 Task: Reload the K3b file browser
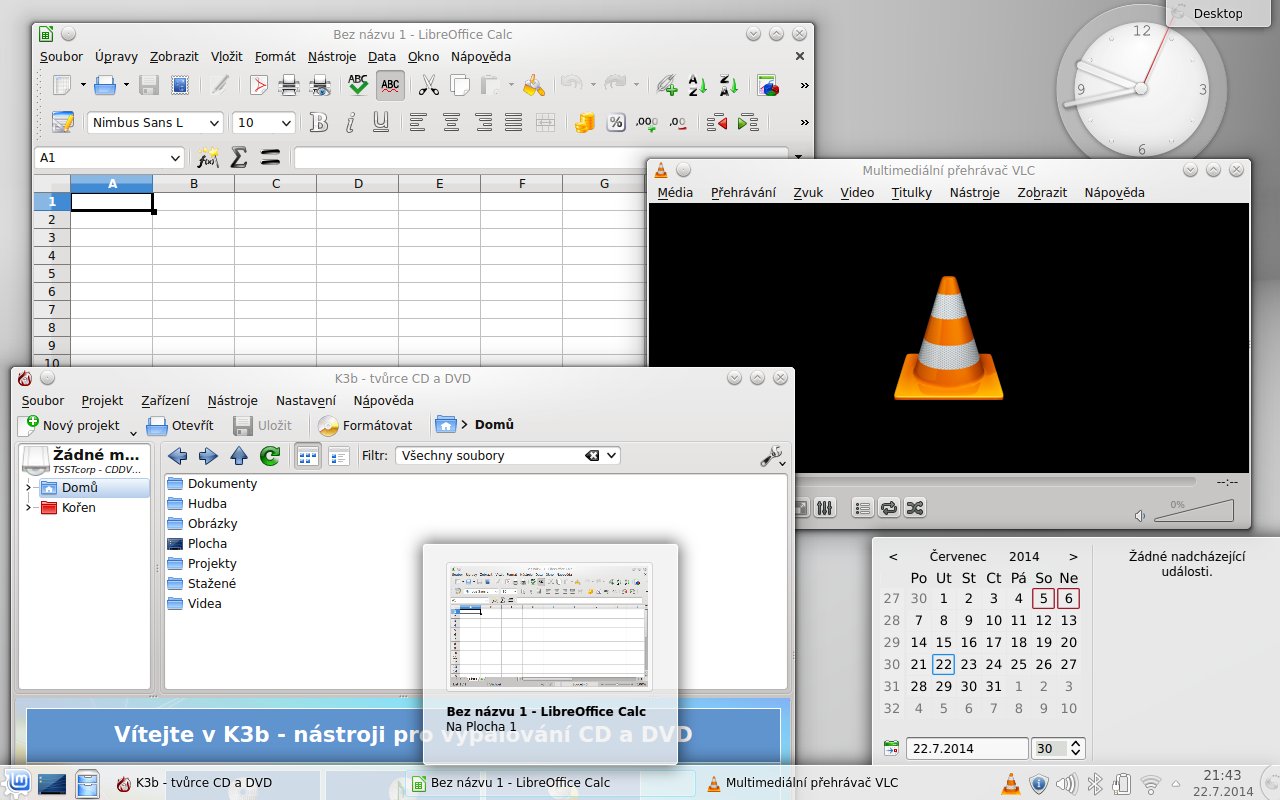pyautogui.click(x=270, y=456)
